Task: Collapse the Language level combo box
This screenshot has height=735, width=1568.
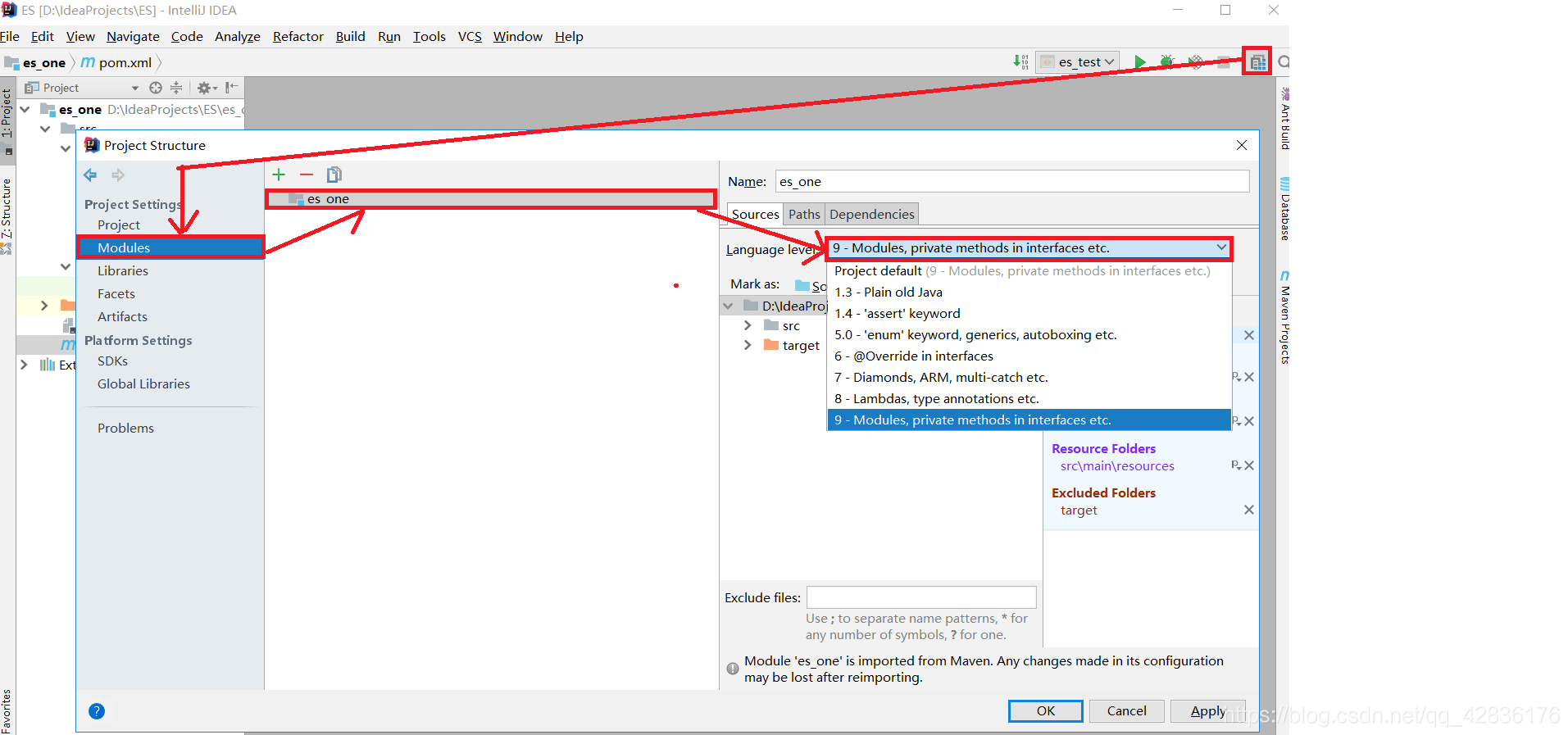Action: click(x=1221, y=247)
